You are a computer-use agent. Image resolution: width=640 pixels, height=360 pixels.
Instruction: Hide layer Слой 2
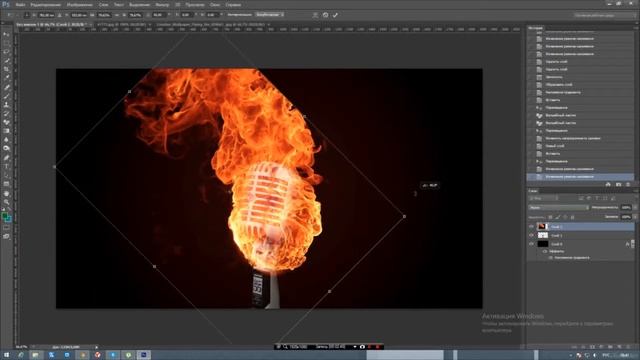point(531,227)
